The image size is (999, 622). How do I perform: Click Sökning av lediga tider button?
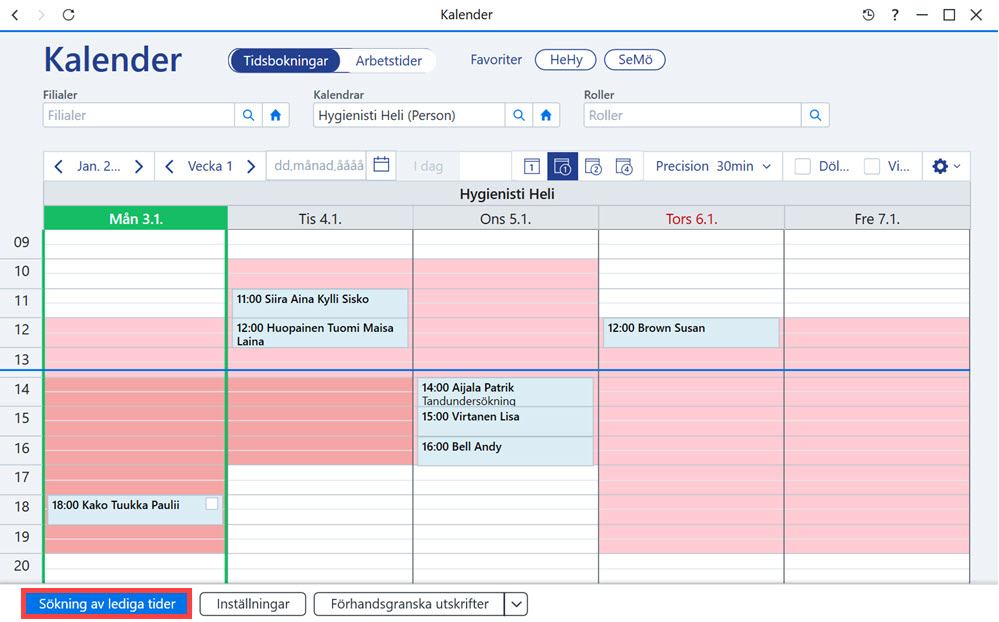(x=107, y=604)
